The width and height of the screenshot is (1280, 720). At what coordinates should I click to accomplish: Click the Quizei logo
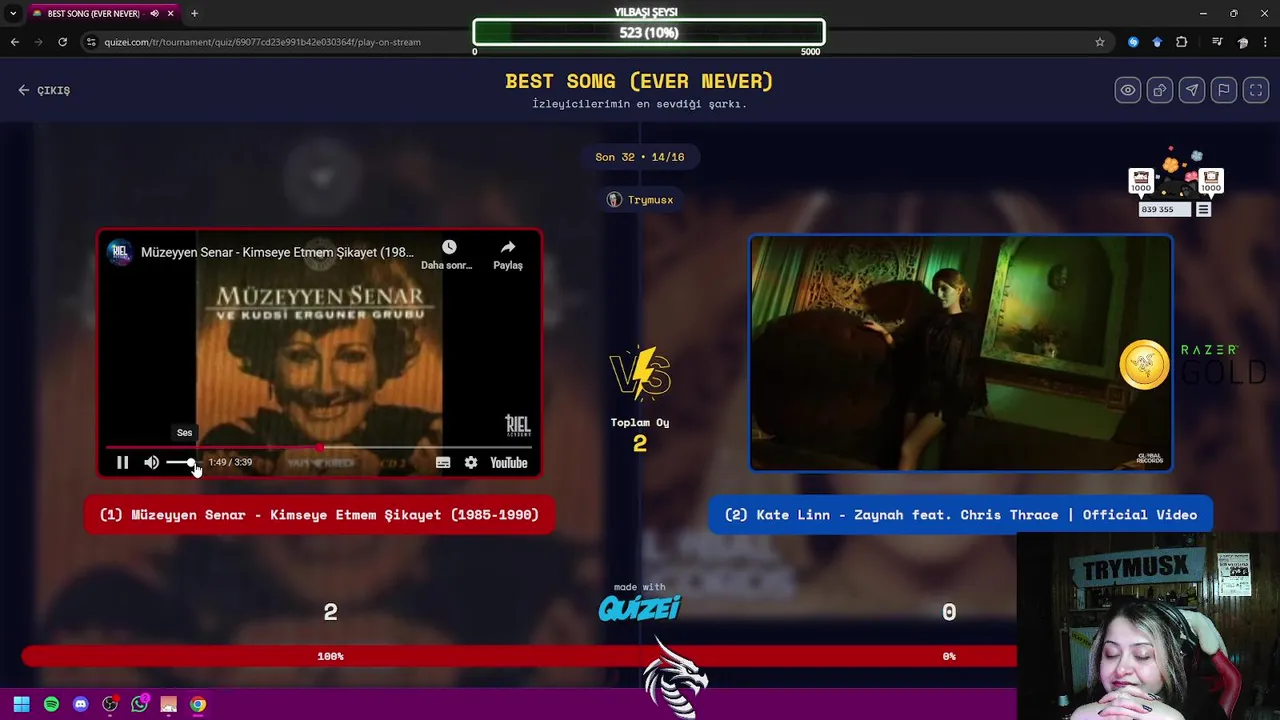[x=640, y=607]
